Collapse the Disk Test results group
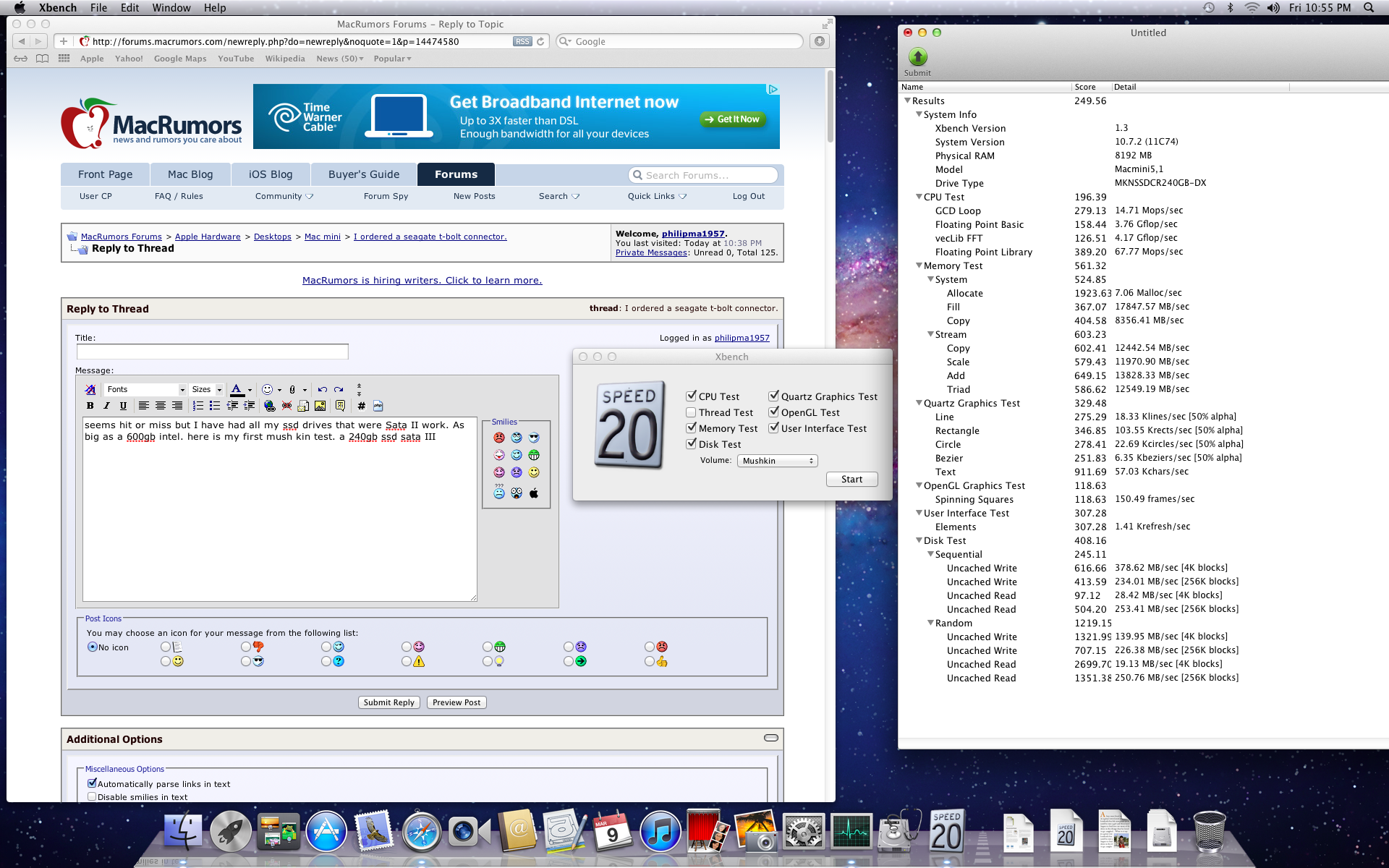1389x868 pixels. point(919,540)
